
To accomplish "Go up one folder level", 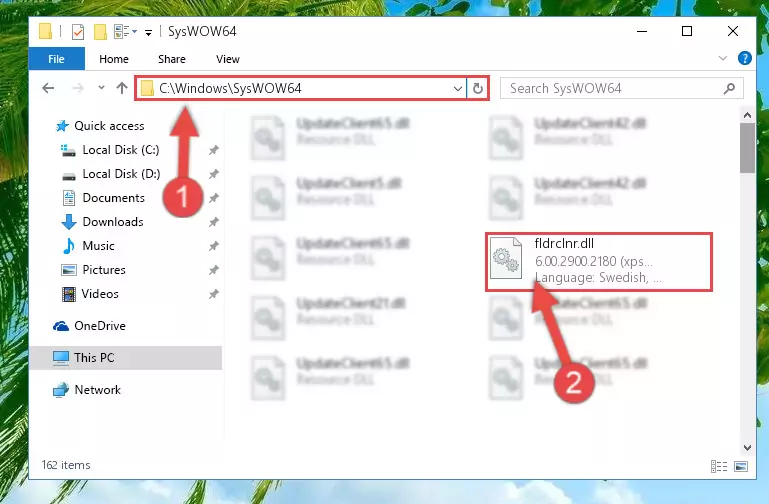I will coord(122,88).
